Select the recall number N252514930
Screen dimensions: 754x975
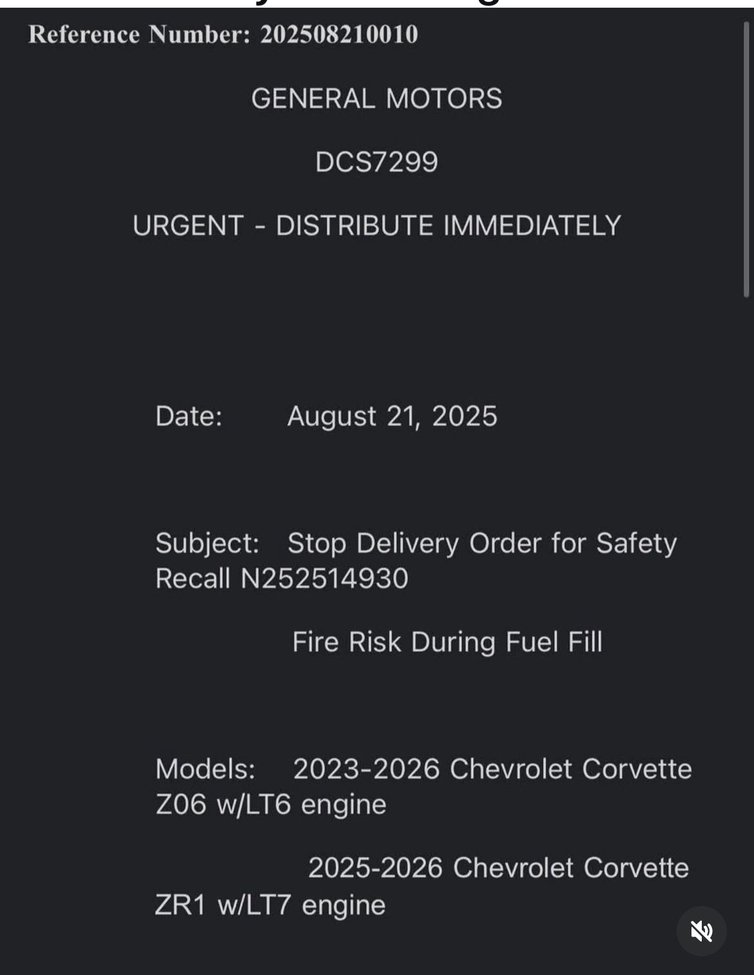[x=324, y=579]
